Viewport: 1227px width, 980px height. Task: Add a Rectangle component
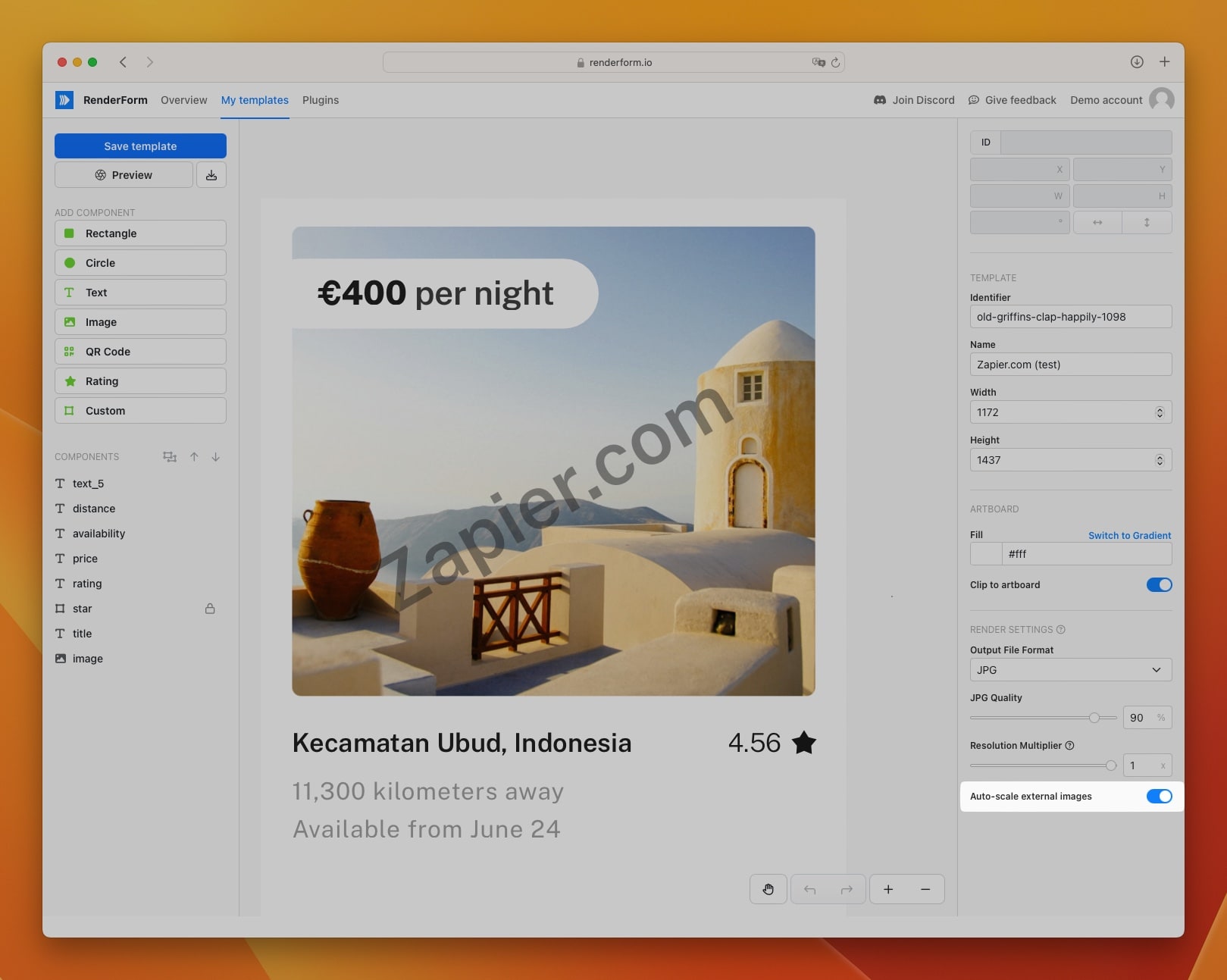click(x=140, y=233)
